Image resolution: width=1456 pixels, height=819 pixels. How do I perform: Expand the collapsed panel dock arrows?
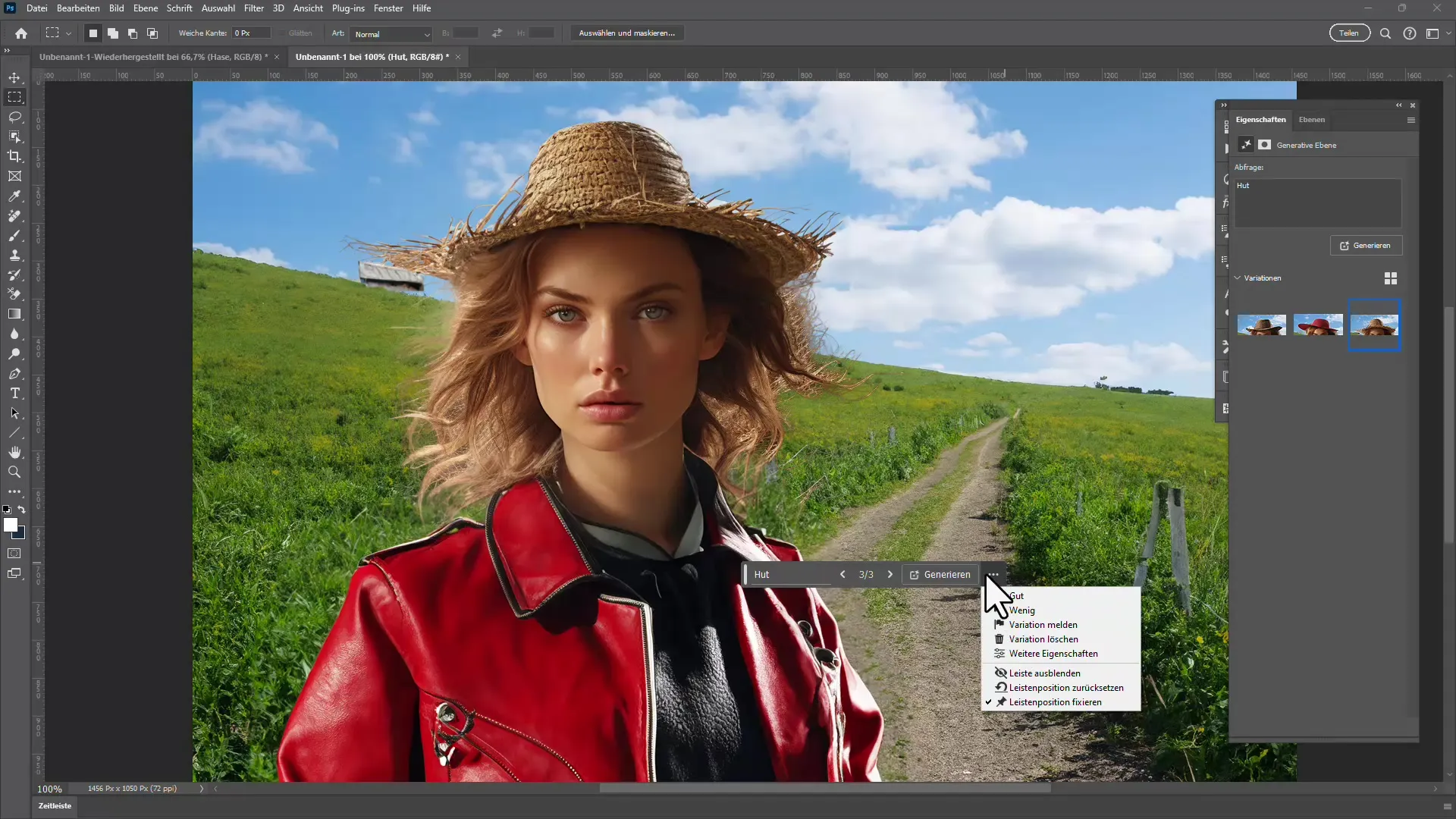pyautogui.click(x=1223, y=105)
